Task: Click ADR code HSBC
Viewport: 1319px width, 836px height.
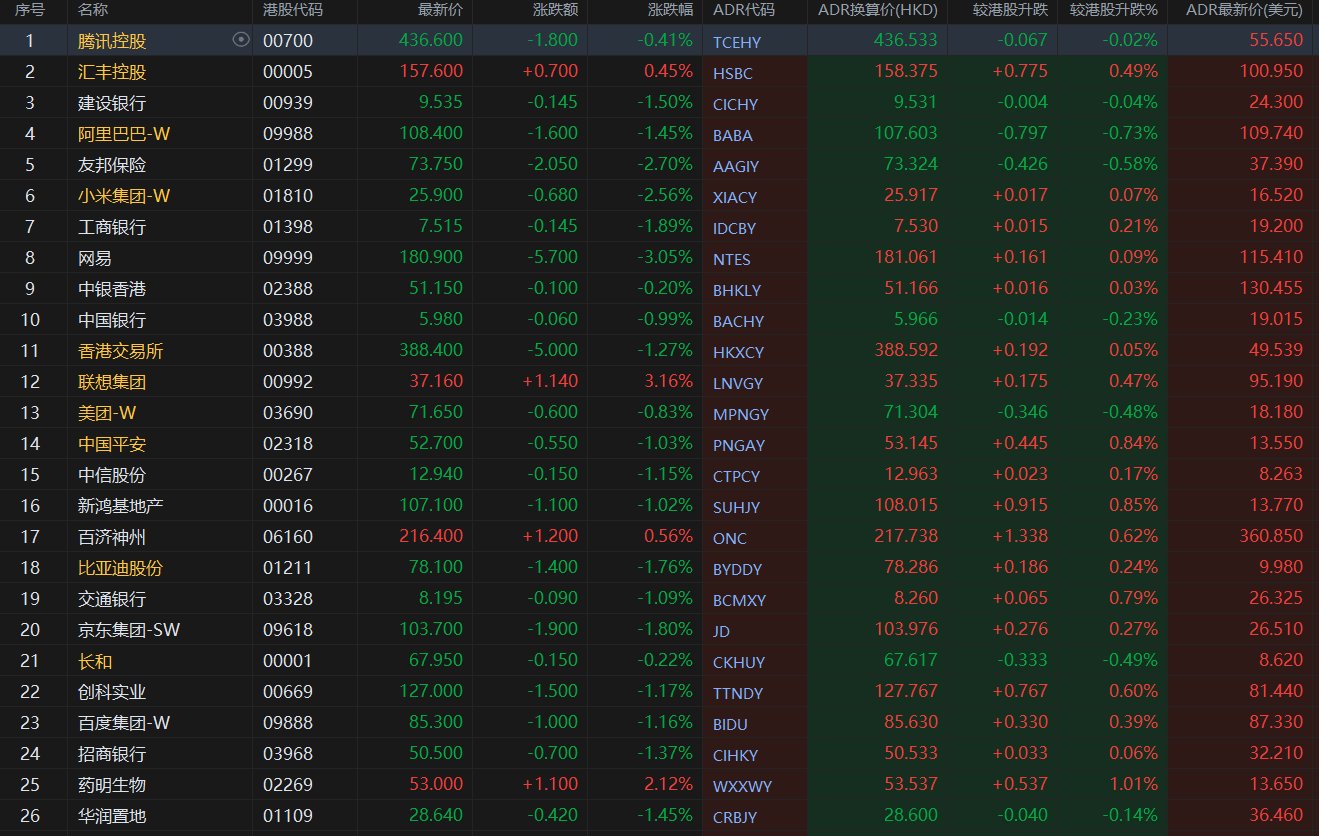Action: [733, 74]
